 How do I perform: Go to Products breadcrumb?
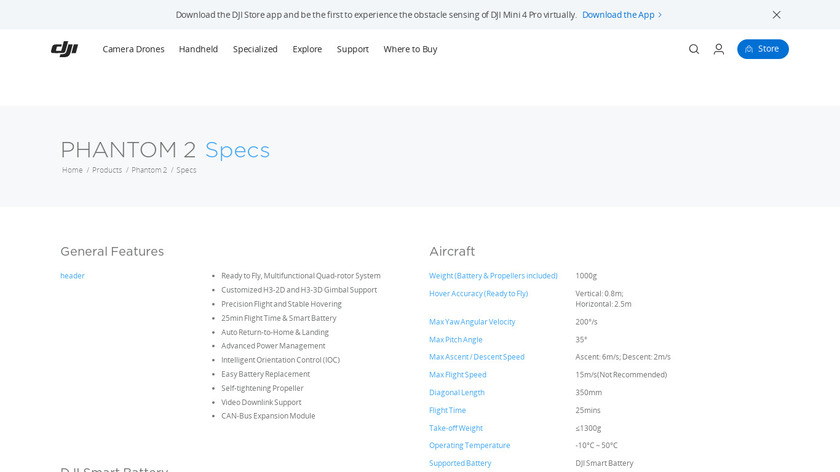(107, 170)
